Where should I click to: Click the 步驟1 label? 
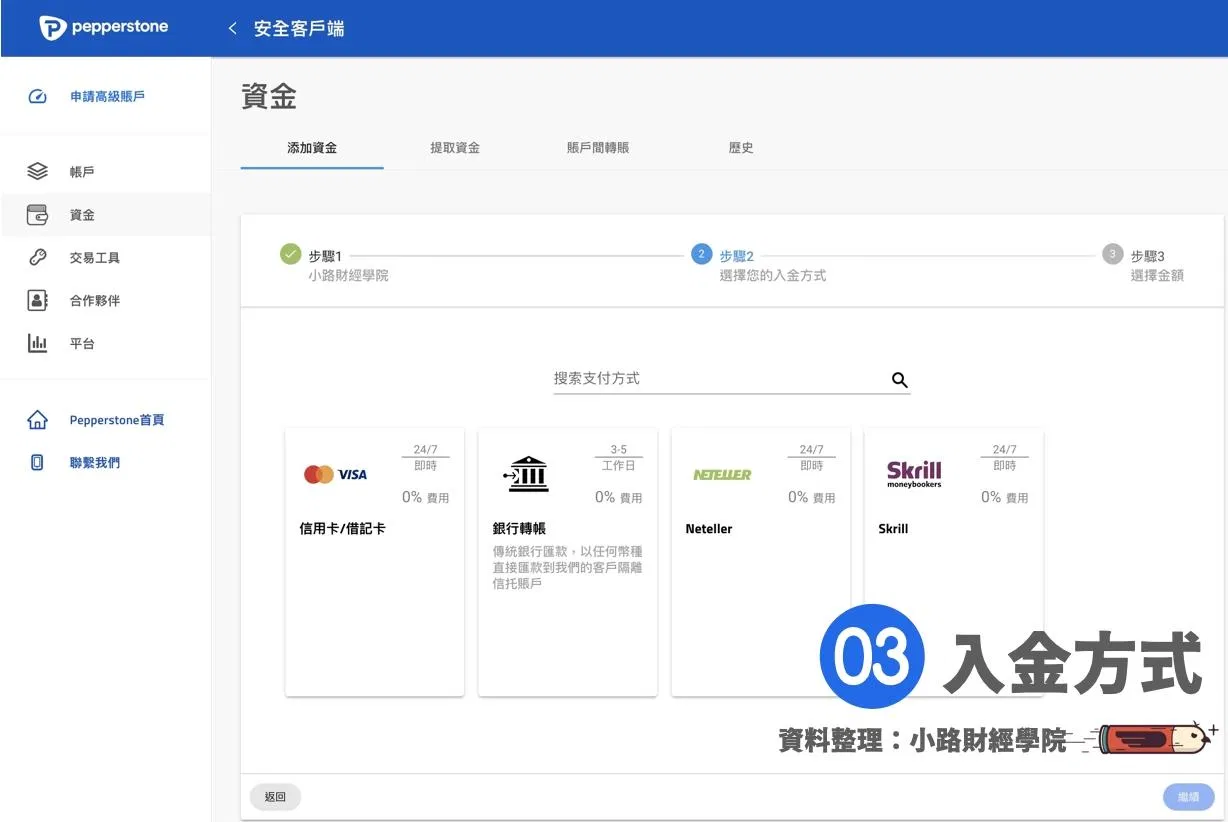point(325,257)
